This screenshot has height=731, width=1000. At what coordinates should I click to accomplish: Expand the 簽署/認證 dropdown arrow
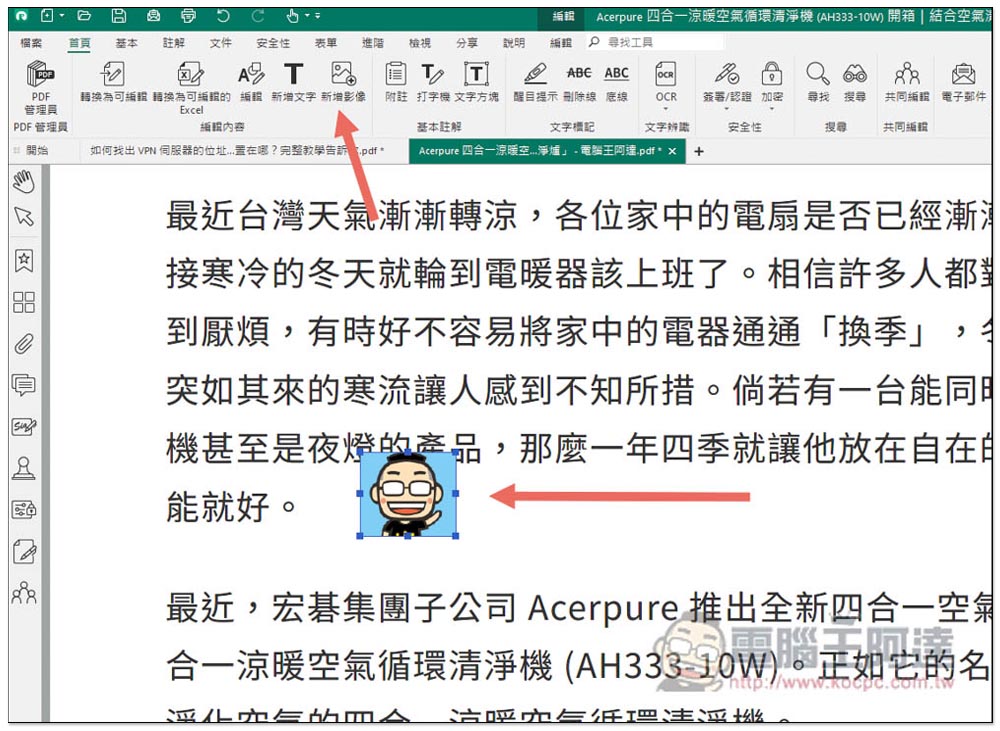726,109
